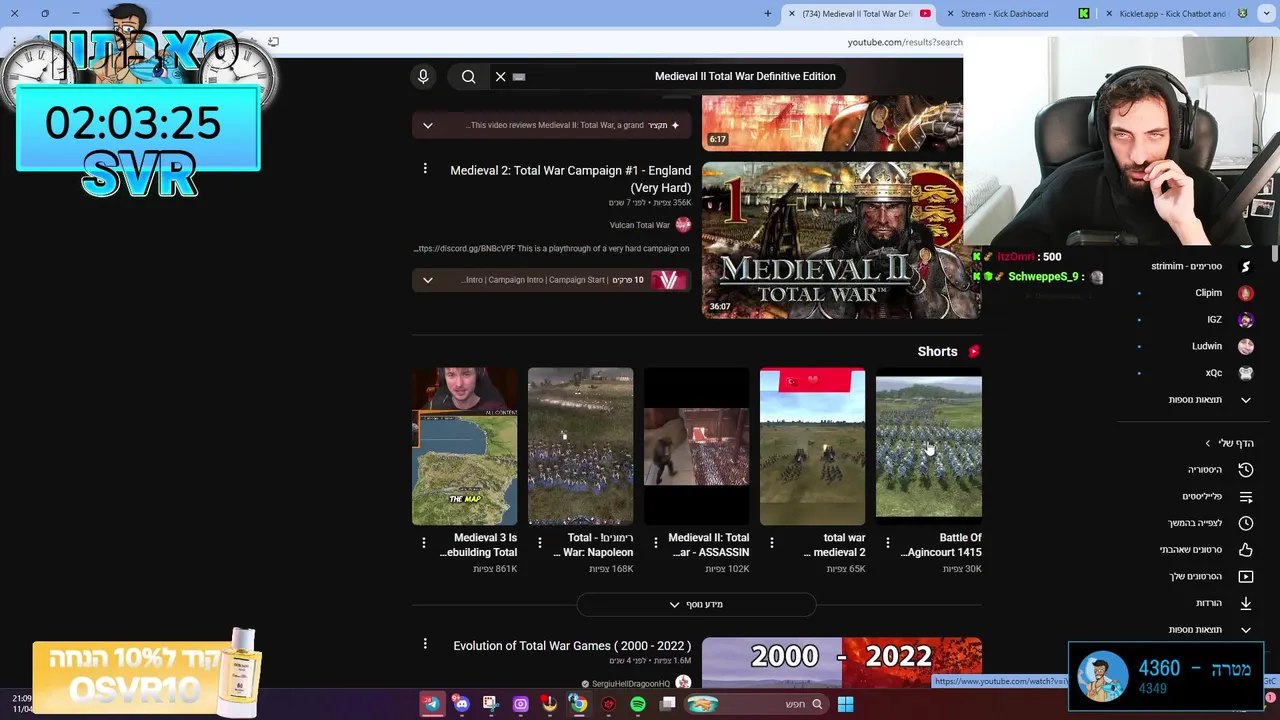Image resolution: width=1280 pixels, height=720 pixels.
Task: Open the 2000 - 2022 video thumbnail
Action: coord(841,662)
